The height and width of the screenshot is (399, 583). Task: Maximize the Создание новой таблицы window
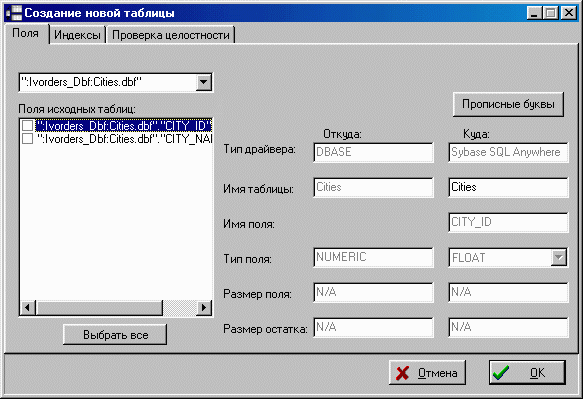[x=551, y=13]
